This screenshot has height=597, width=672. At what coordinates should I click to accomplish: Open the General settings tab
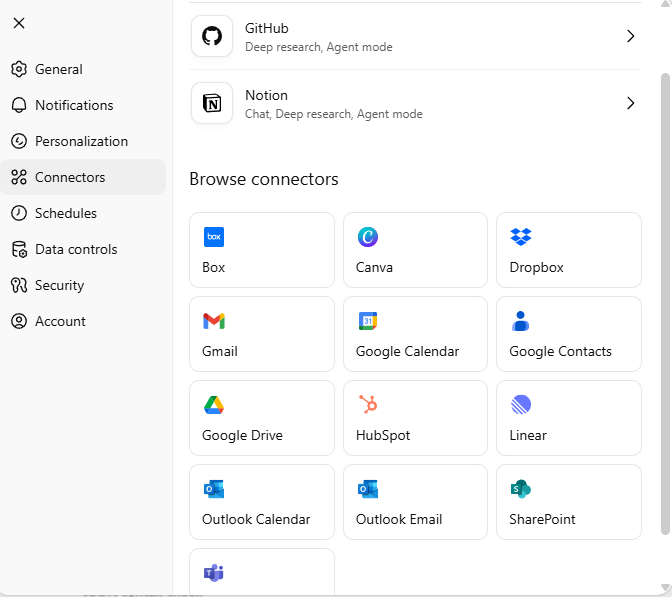point(83,69)
